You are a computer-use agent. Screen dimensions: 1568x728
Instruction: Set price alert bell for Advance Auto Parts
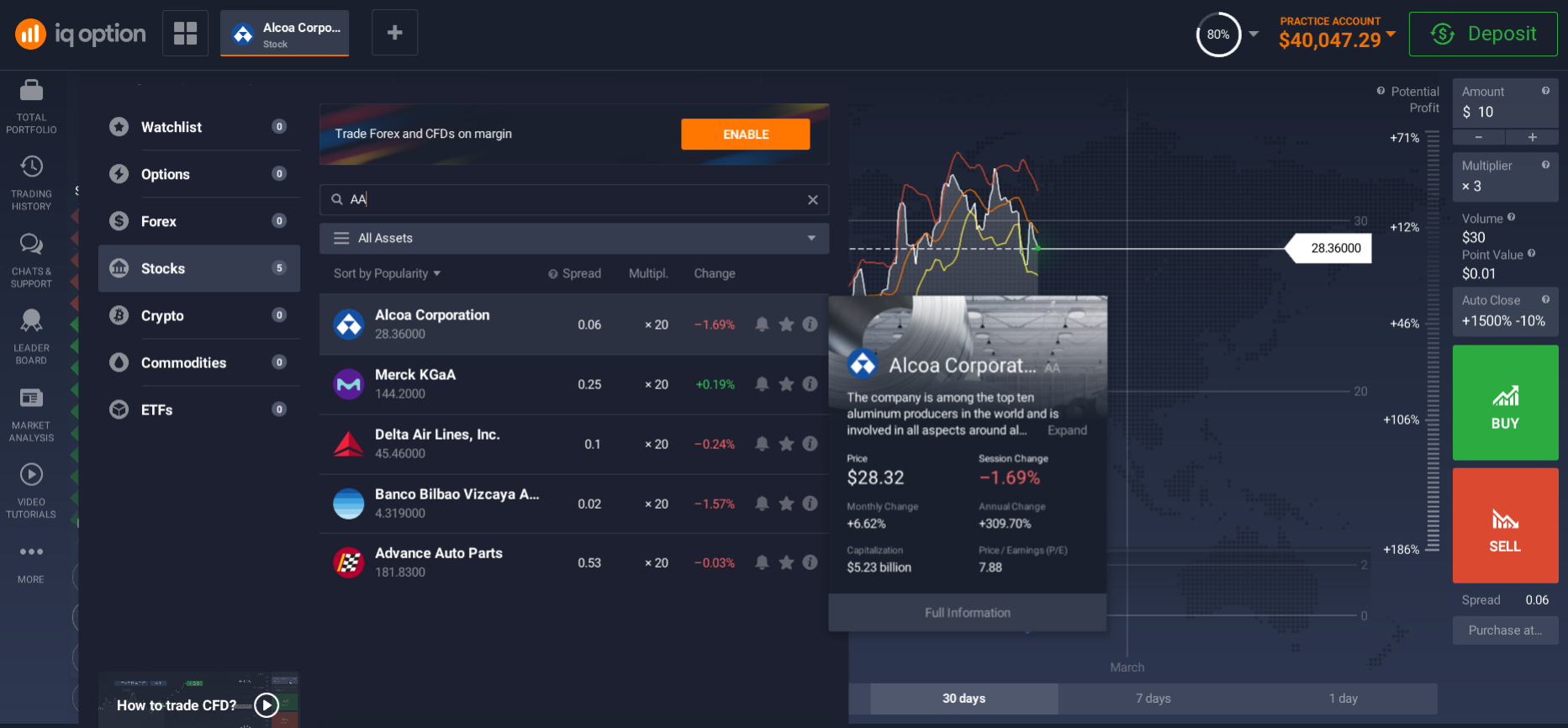pyautogui.click(x=762, y=562)
